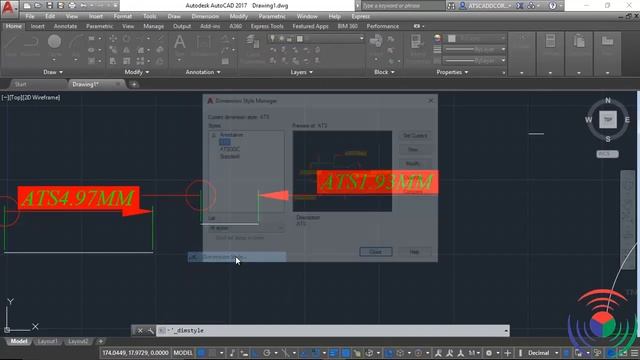Click Help in Dimension Style Manager

coord(414,252)
